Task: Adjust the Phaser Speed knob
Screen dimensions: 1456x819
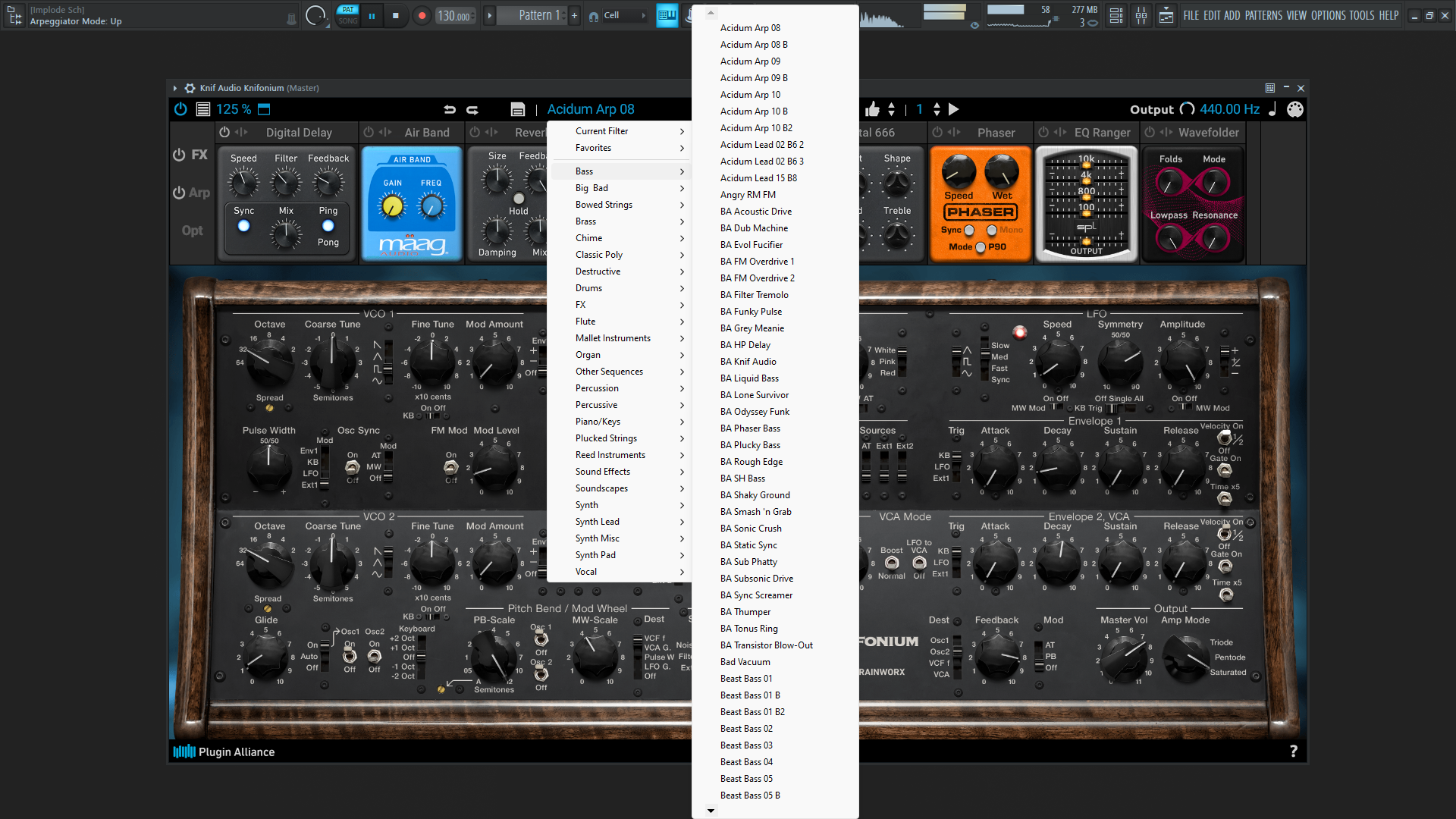Action: point(959,171)
